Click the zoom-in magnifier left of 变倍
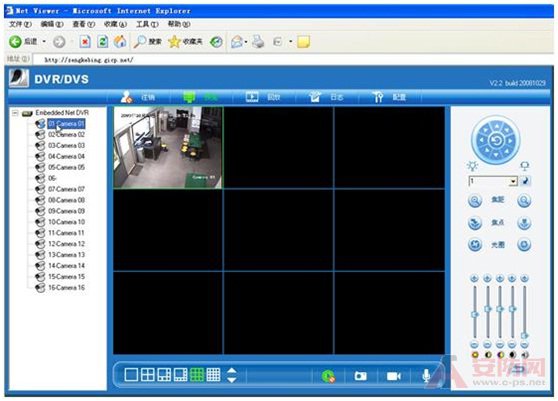 coord(475,201)
